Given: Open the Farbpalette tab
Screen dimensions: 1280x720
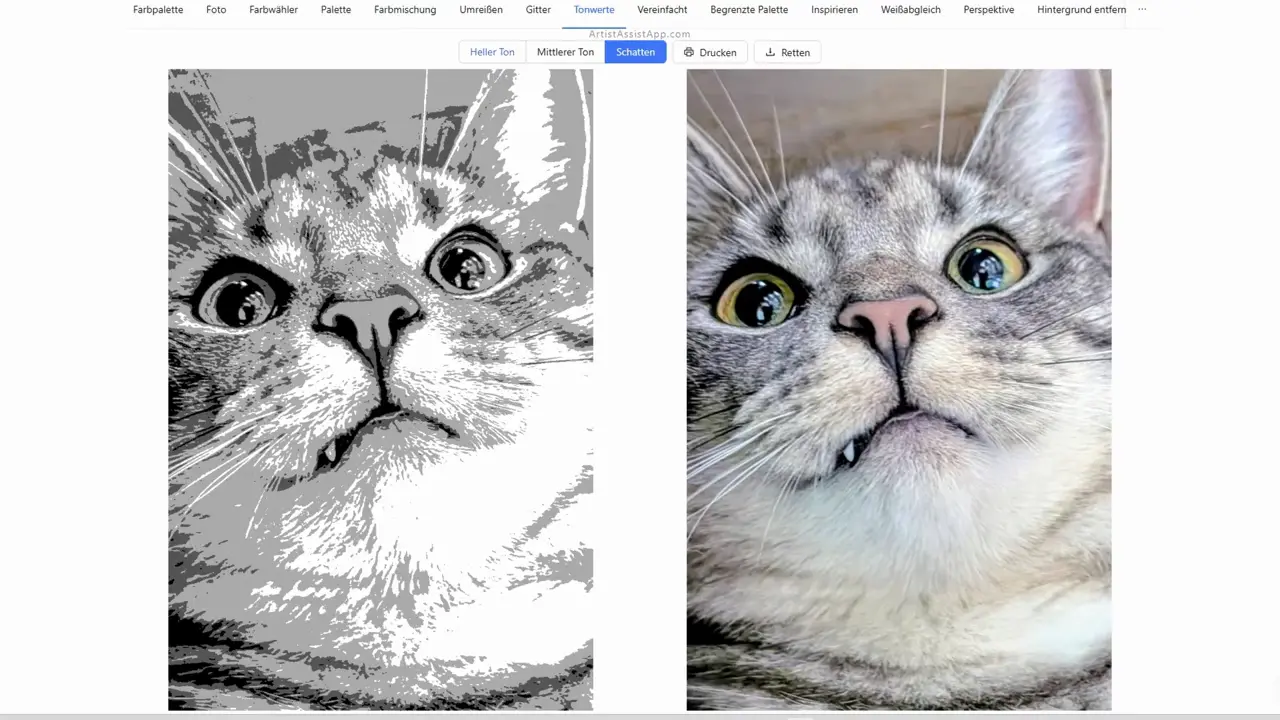Looking at the screenshot, I should 158,10.
